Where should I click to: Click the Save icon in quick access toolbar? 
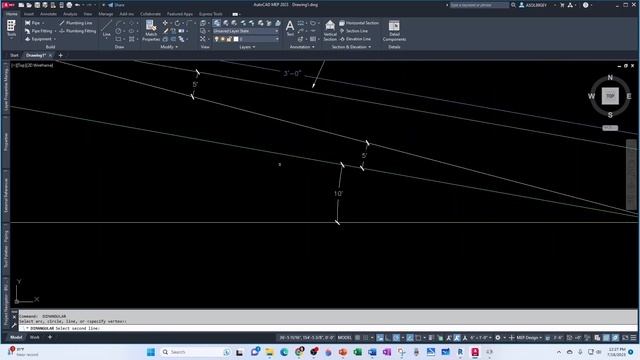point(37,5)
